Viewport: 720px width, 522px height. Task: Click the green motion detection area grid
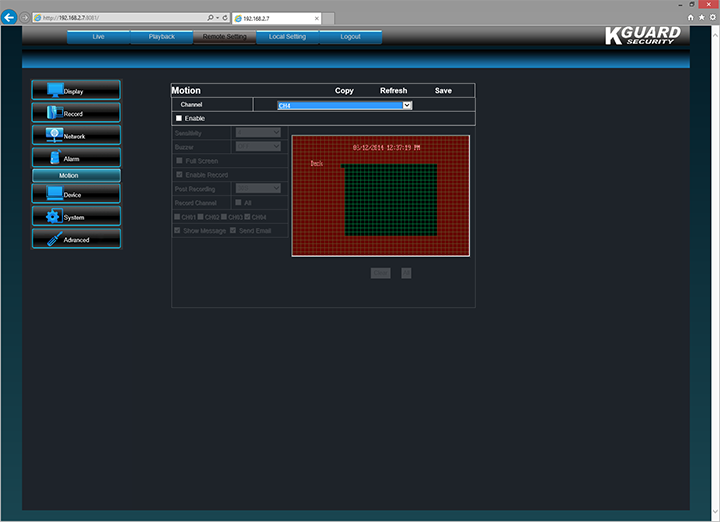(x=391, y=200)
